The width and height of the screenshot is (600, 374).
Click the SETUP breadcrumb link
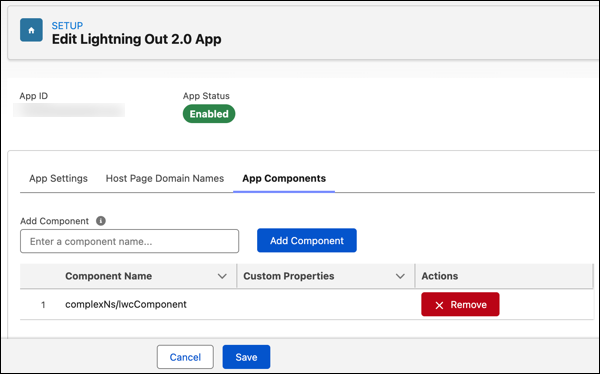coord(67,26)
